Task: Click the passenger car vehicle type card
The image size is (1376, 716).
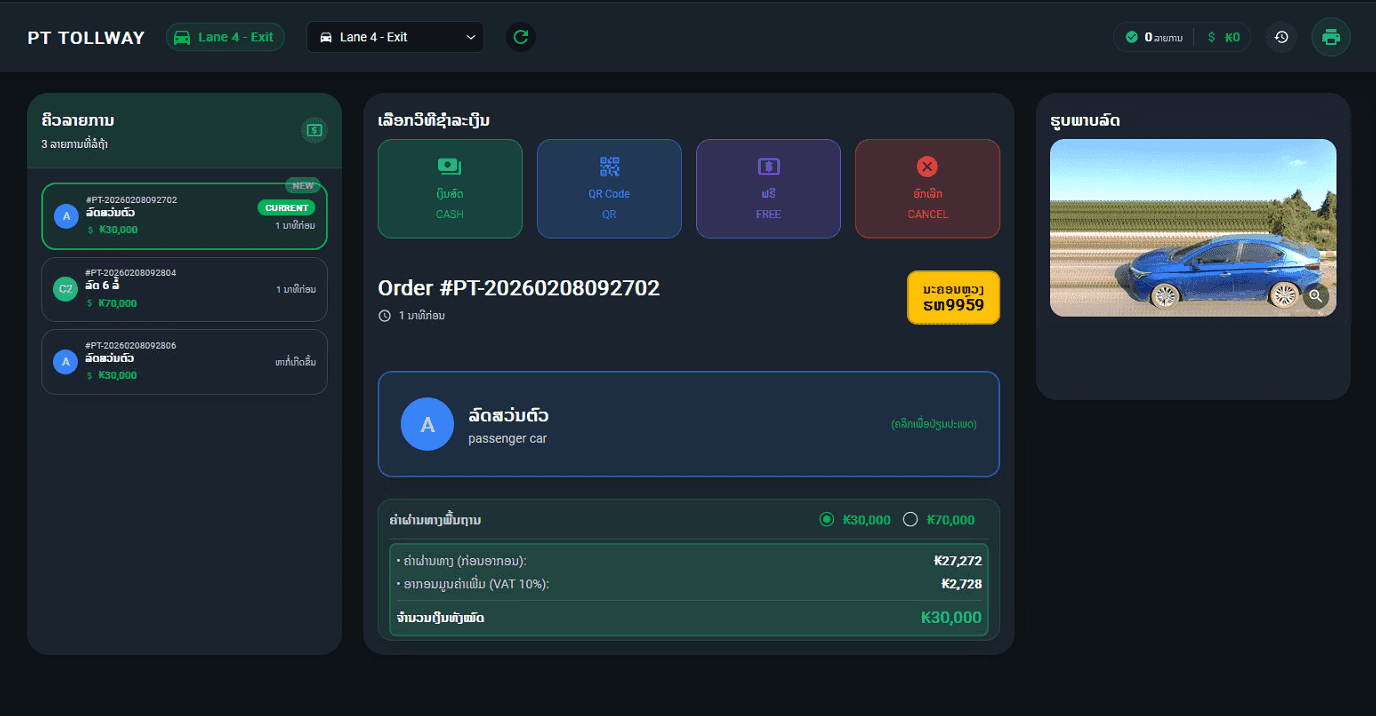Action: [x=688, y=424]
